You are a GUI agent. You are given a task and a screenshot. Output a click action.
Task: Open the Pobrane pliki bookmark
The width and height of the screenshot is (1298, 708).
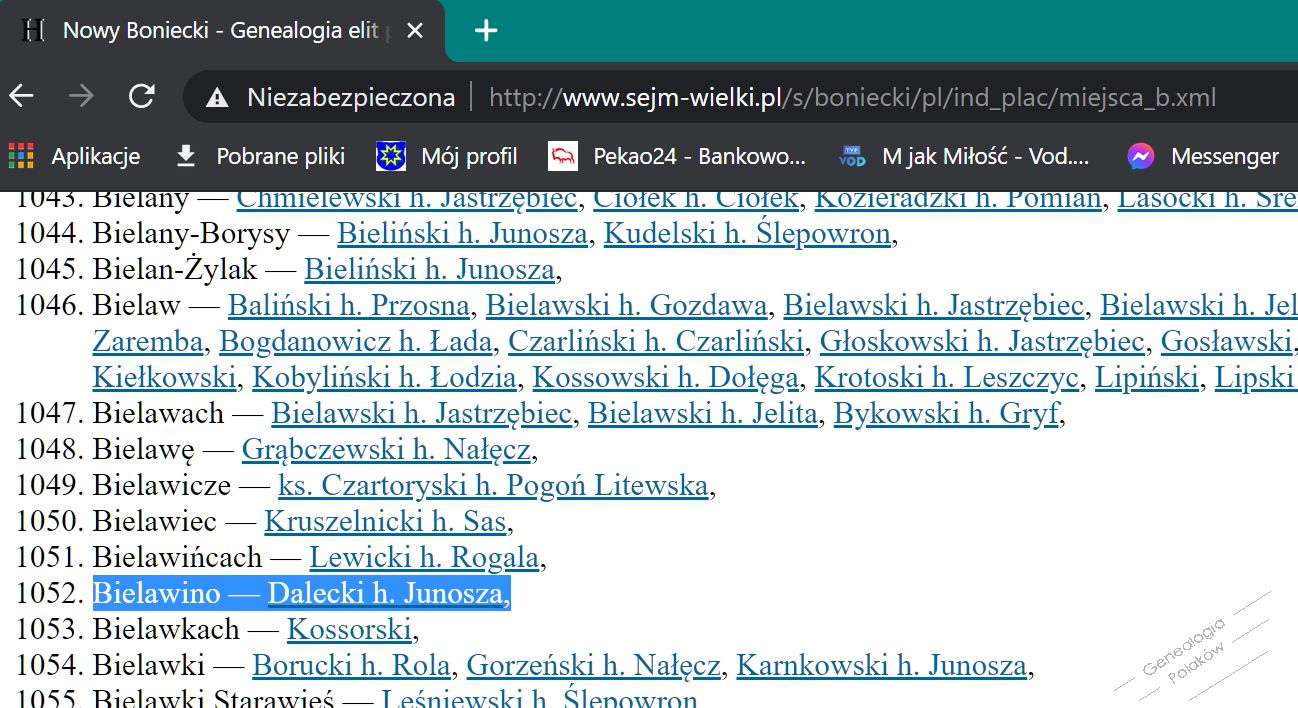[260, 156]
